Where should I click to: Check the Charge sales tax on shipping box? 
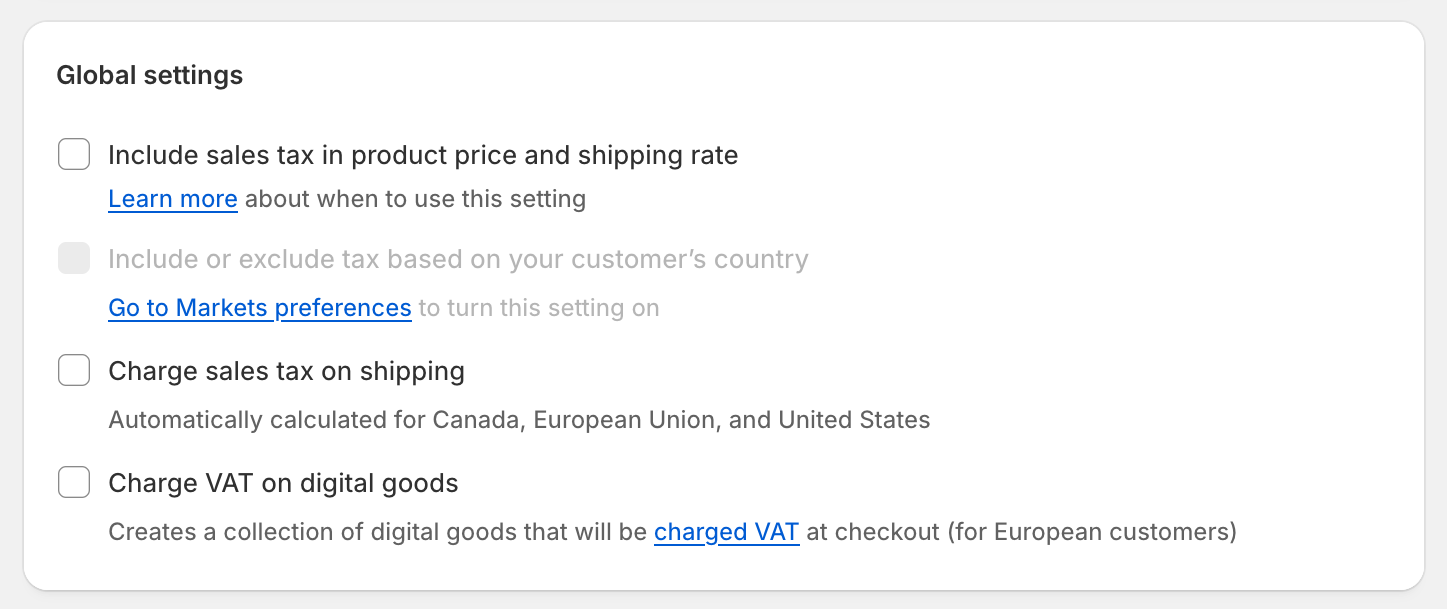coord(74,370)
